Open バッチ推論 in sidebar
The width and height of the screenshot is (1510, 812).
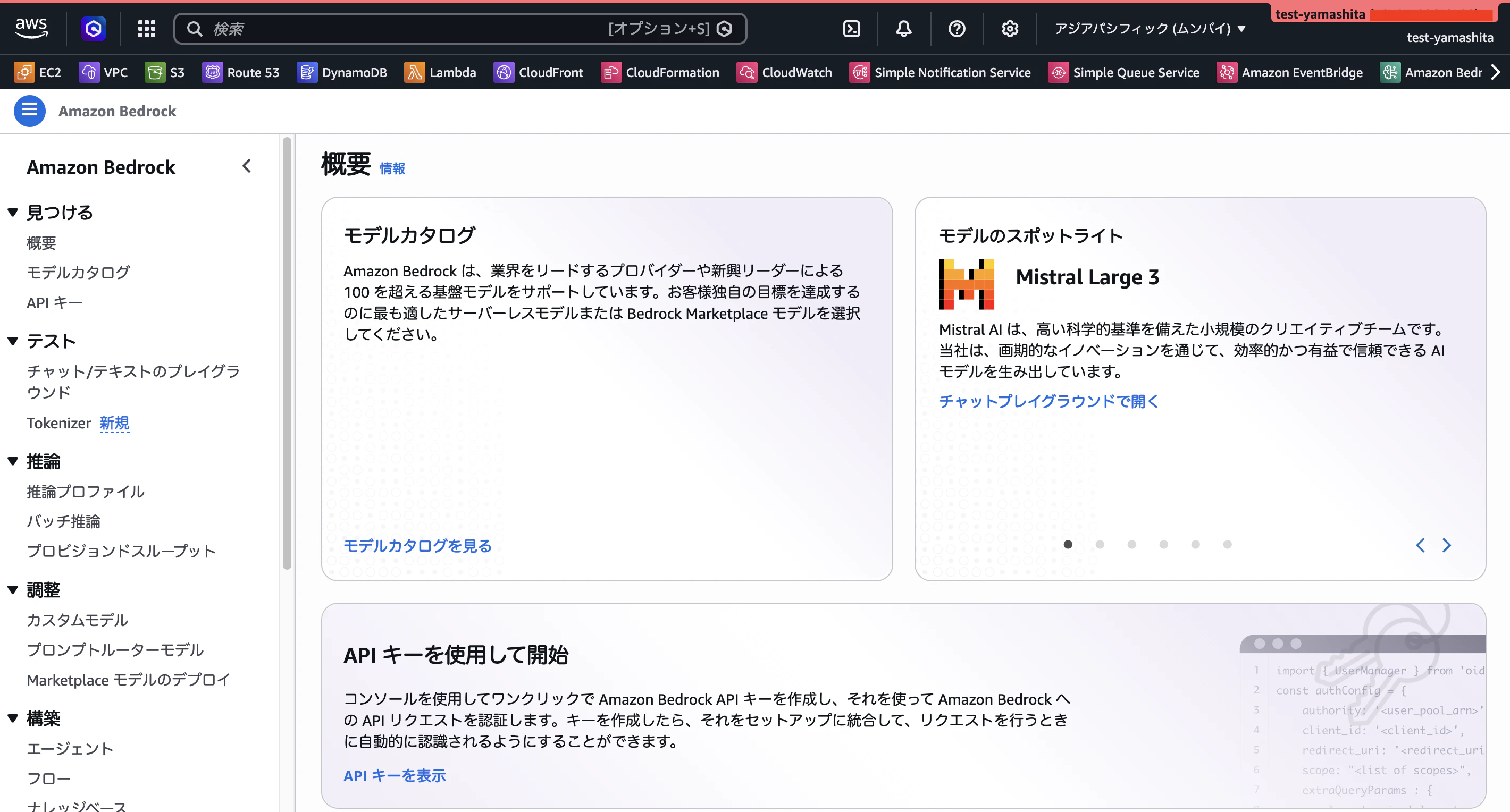[63, 521]
